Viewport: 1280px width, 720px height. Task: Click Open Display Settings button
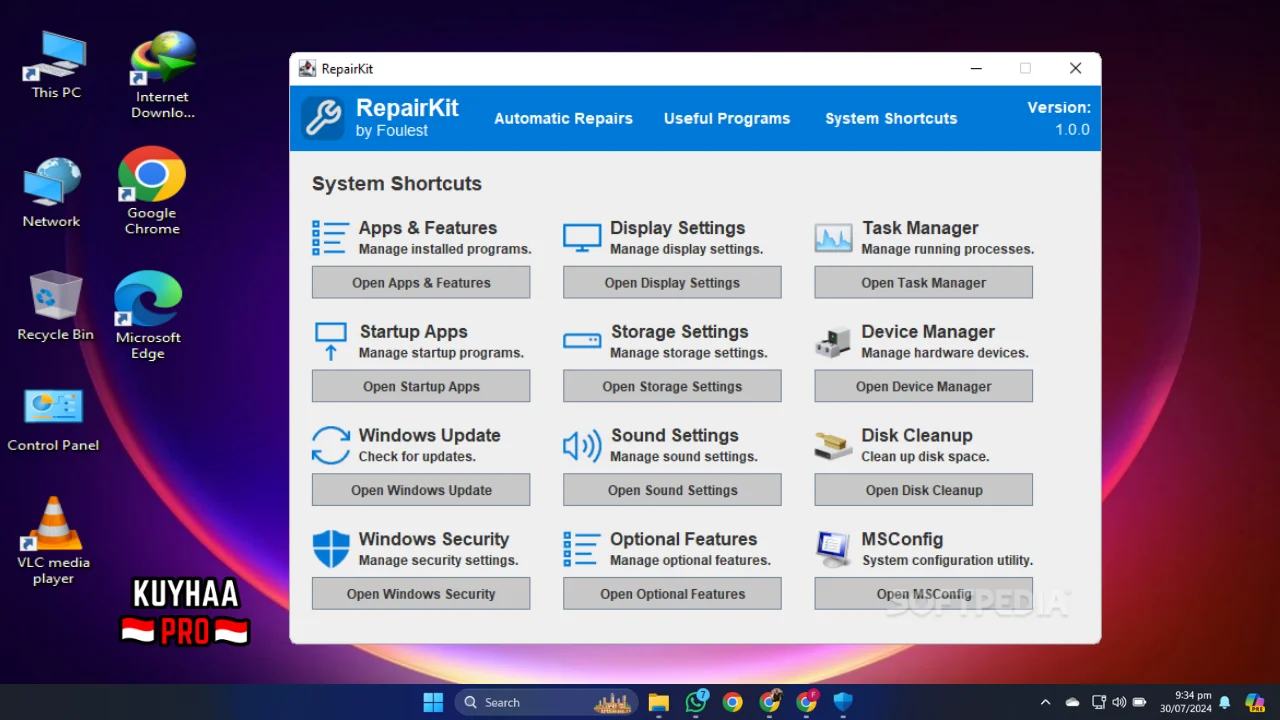click(x=672, y=283)
